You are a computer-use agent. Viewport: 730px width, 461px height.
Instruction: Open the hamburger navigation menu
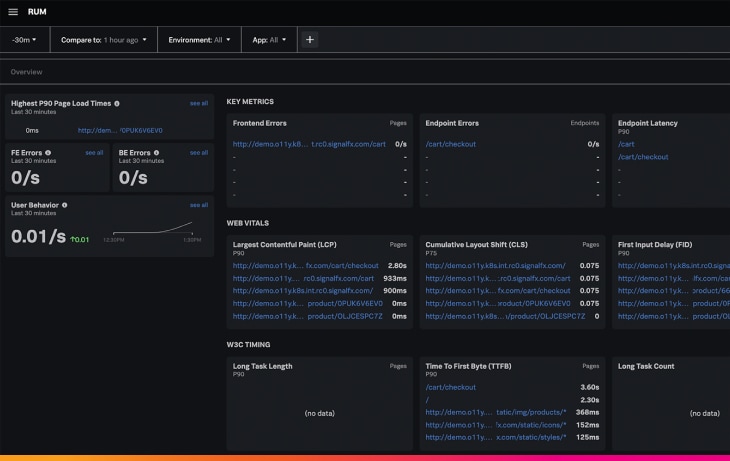13,12
